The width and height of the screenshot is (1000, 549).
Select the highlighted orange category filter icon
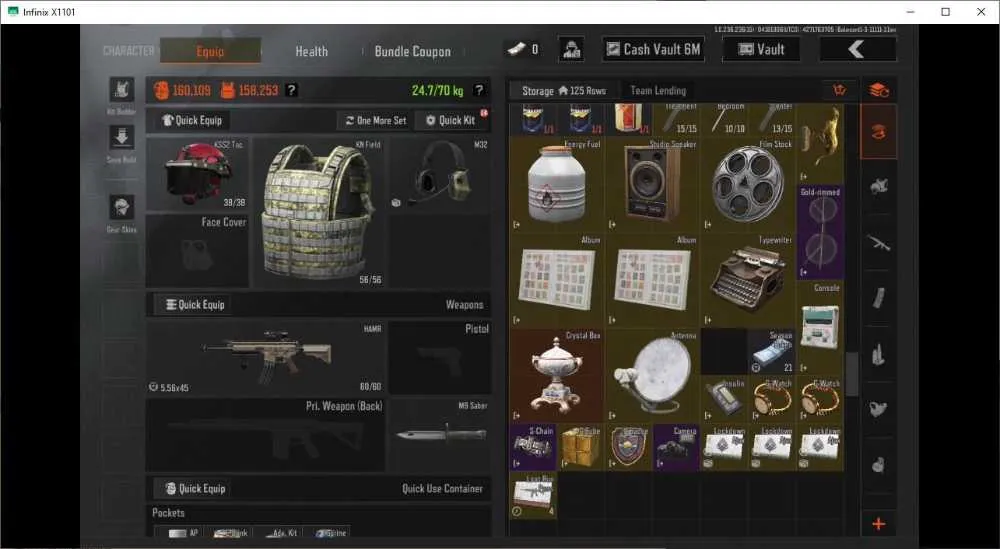(x=879, y=132)
